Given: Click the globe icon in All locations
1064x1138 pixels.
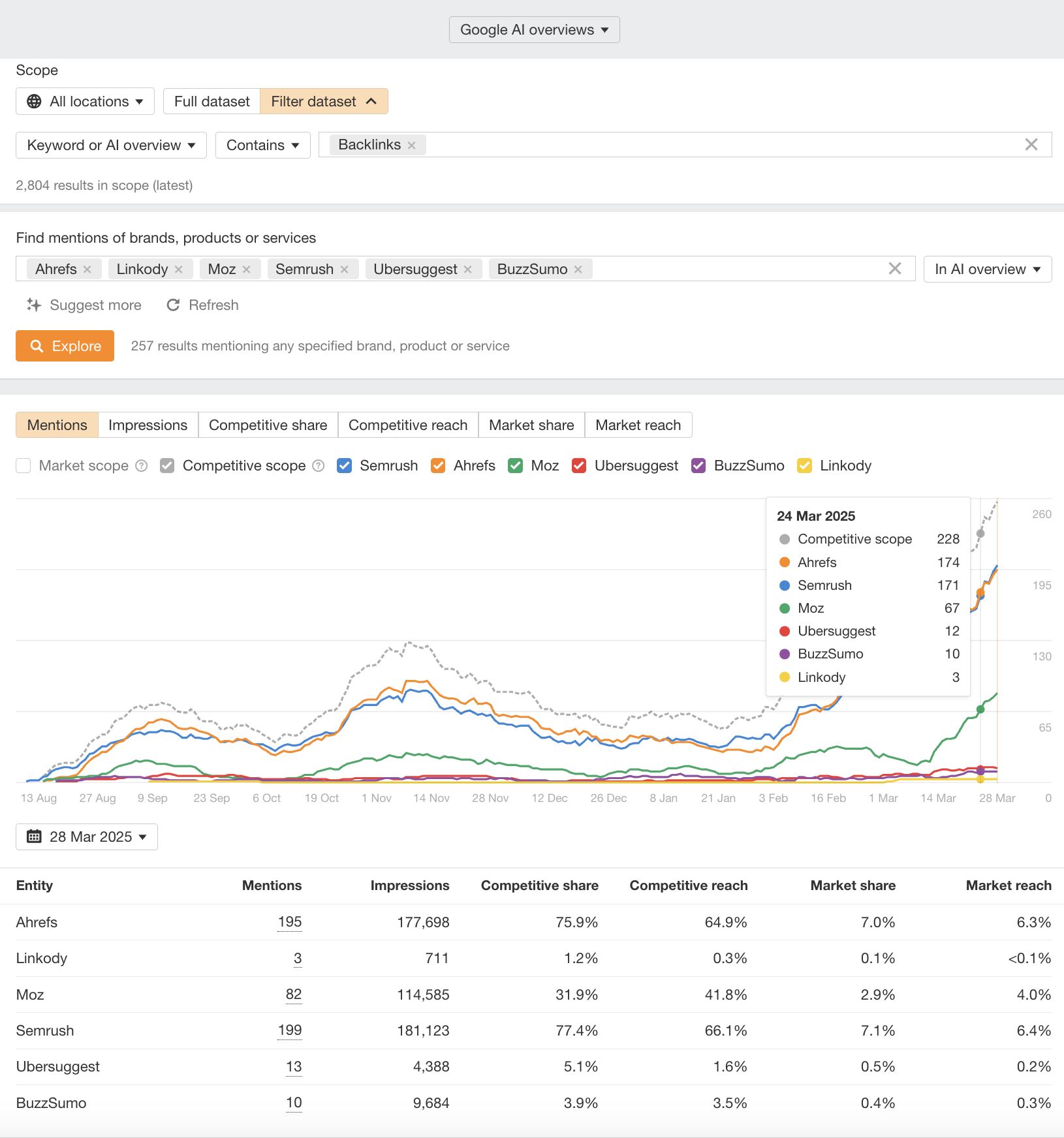Looking at the screenshot, I should pos(34,101).
